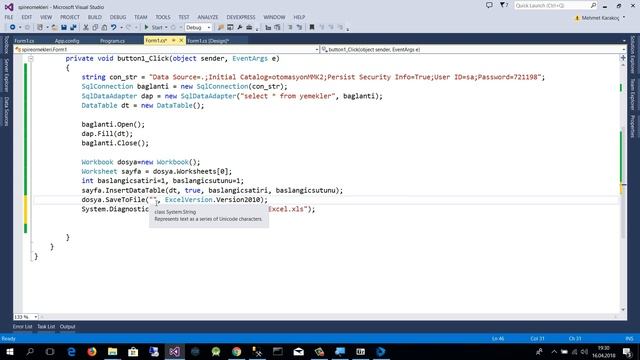Open the FILE menu

click(x=9, y=17)
